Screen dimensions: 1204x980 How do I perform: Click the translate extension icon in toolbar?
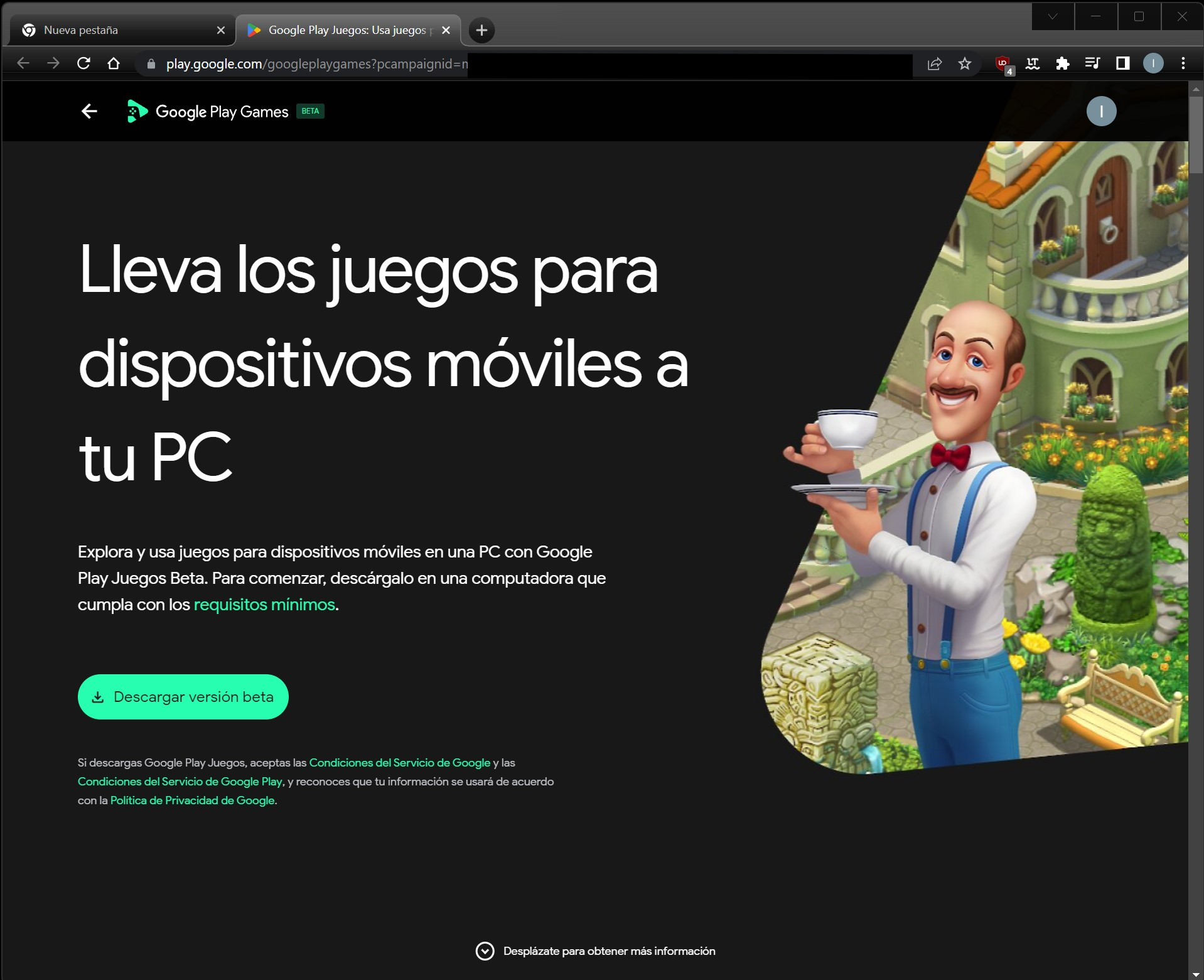click(x=1033, y=63)
